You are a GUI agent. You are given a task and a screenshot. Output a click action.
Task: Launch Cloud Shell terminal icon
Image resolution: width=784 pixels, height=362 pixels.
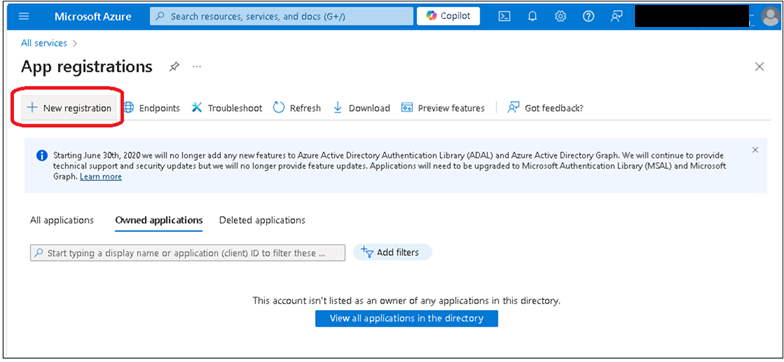tap(504, 16)
